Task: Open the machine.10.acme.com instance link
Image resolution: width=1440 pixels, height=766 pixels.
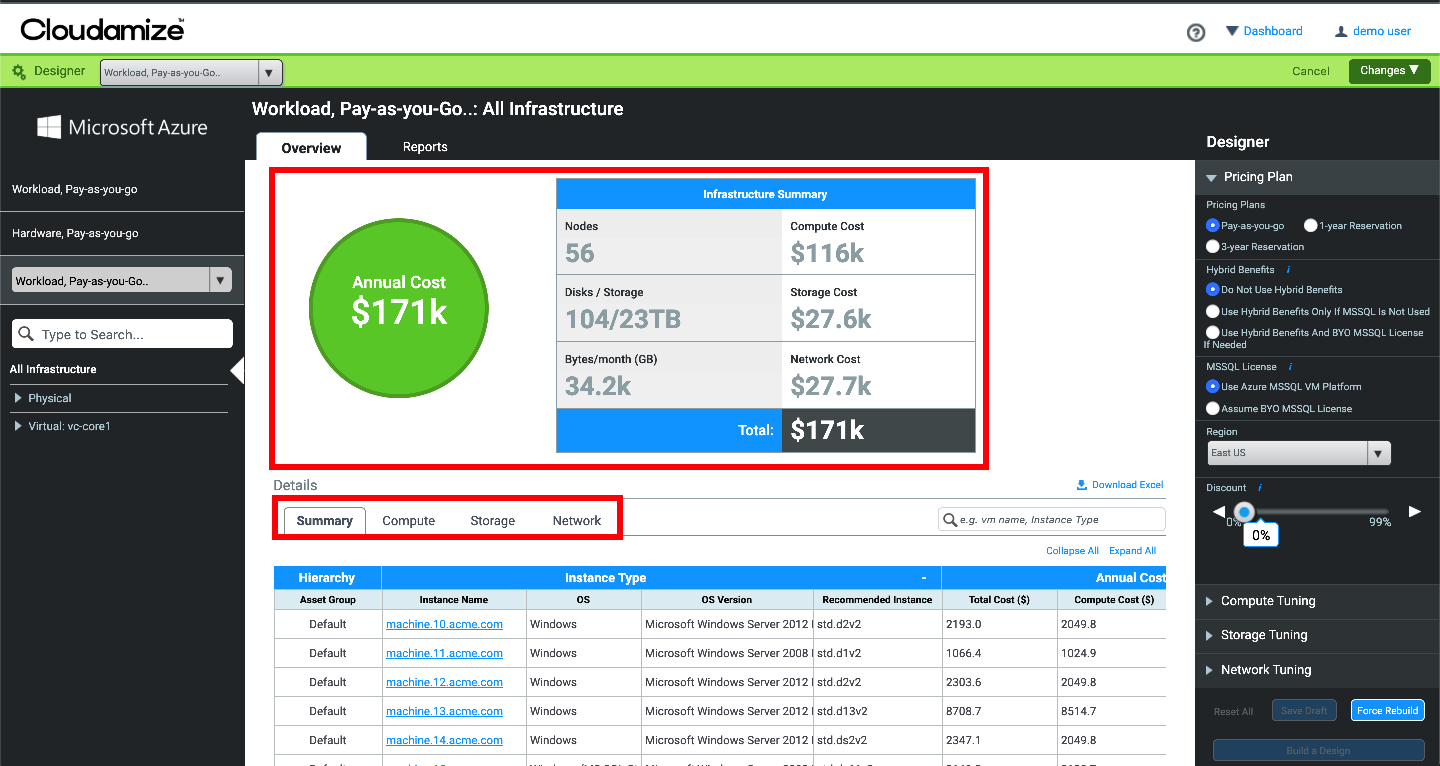Action: [444, 625]
